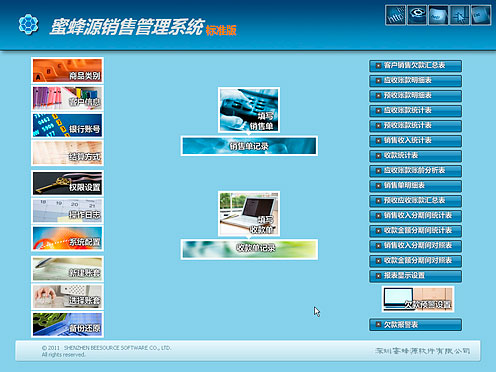Image resolution: width=496 pixels, height=372 pixels.
Task: Click the 填写销售单 calculator image
Action: click(x=249, y=110)
